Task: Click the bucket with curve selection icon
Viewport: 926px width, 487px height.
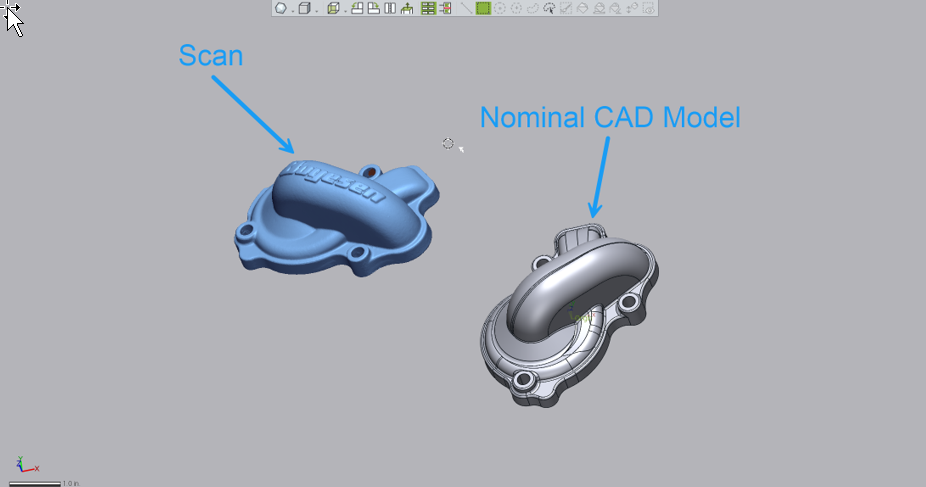Action: tap(615, 8)
